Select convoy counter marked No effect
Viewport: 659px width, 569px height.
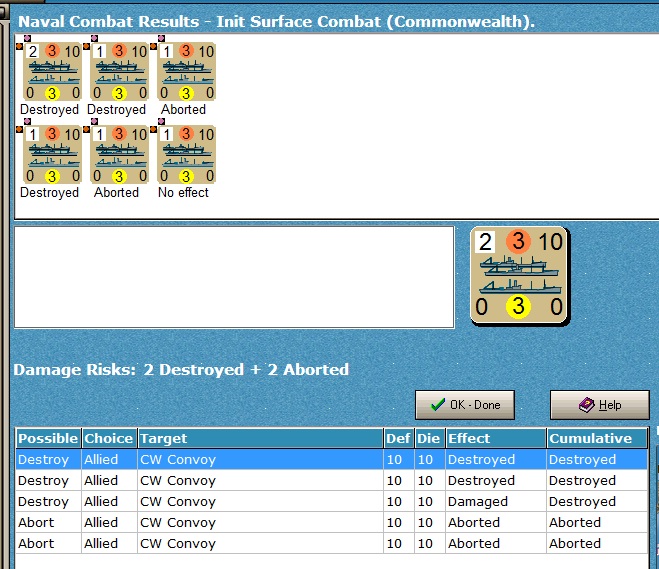pyautogui.click(x=186, y=154)
